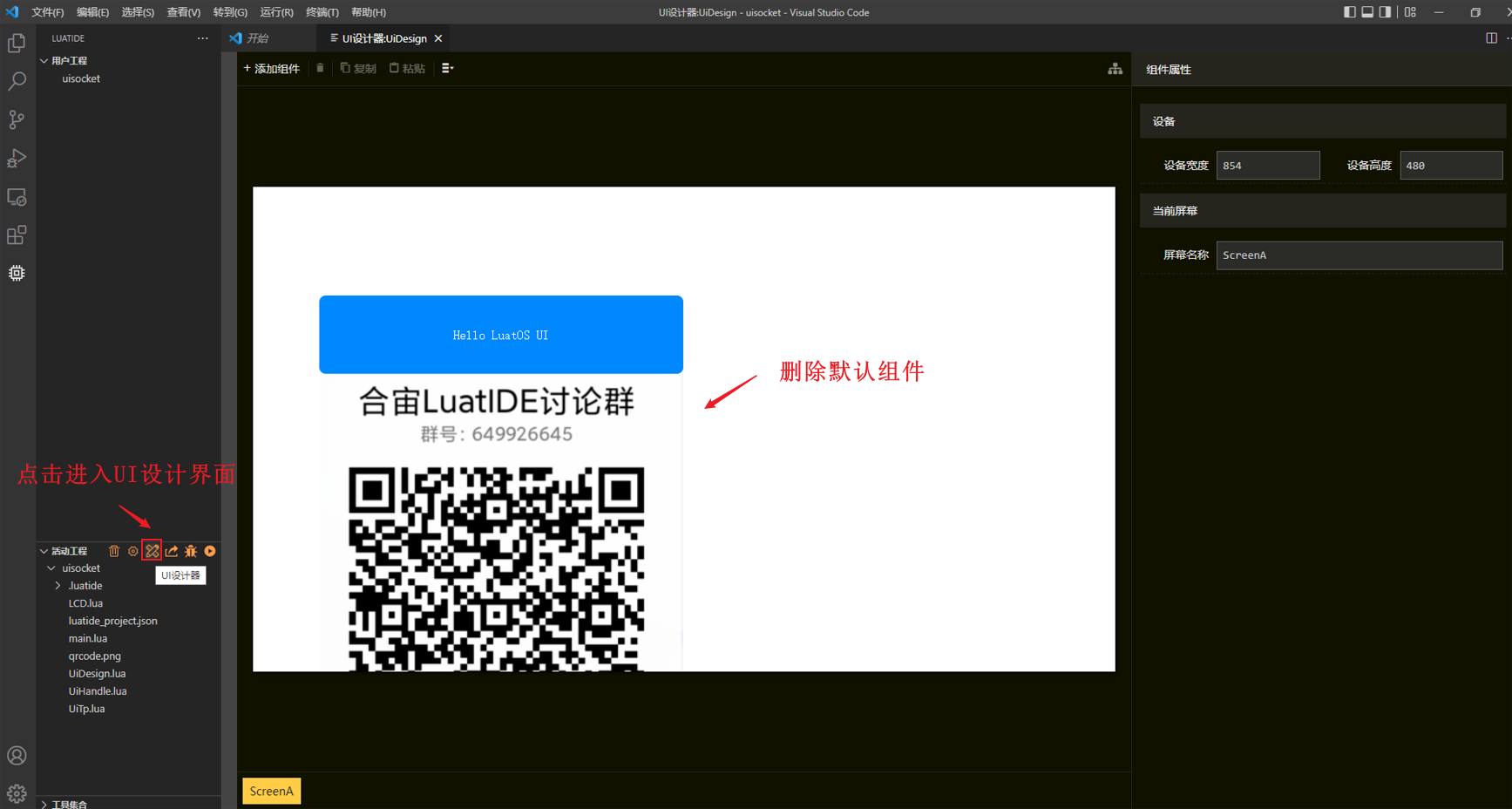Toggle secondary side bar visibility
The width and height of the screenshot is (1512, 809).
tap(1385, 12)
